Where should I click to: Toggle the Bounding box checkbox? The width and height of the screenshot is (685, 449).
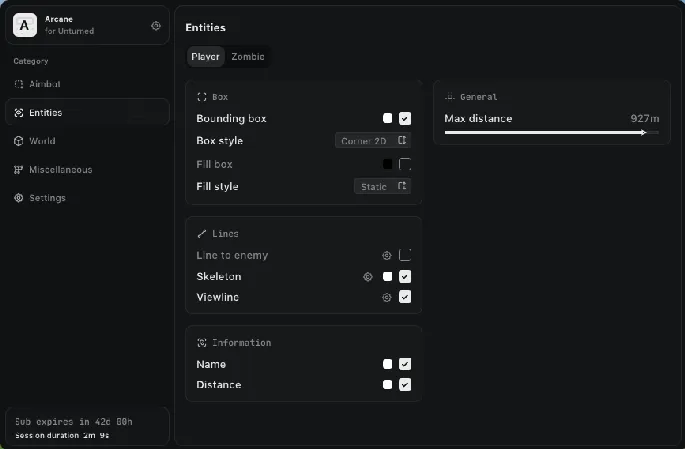click(405, 119)
